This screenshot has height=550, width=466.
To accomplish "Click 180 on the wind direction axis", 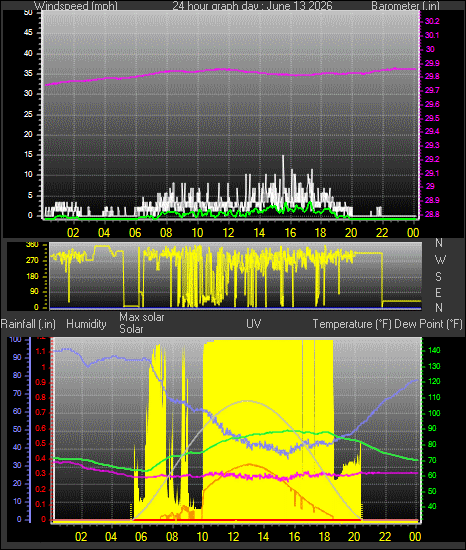I will [x=33, y=276].
